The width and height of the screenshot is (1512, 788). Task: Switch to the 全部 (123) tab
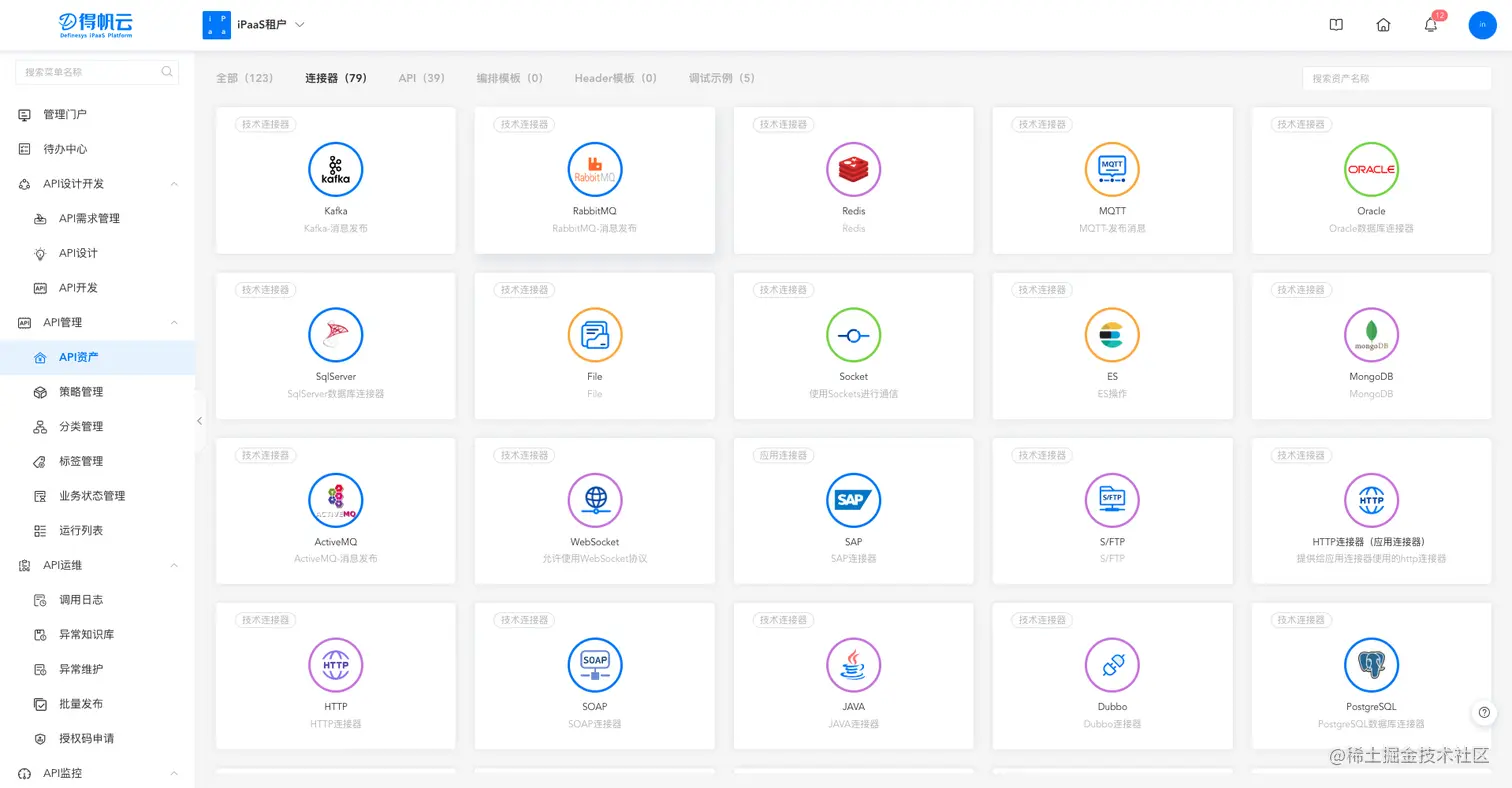[245, 78]
